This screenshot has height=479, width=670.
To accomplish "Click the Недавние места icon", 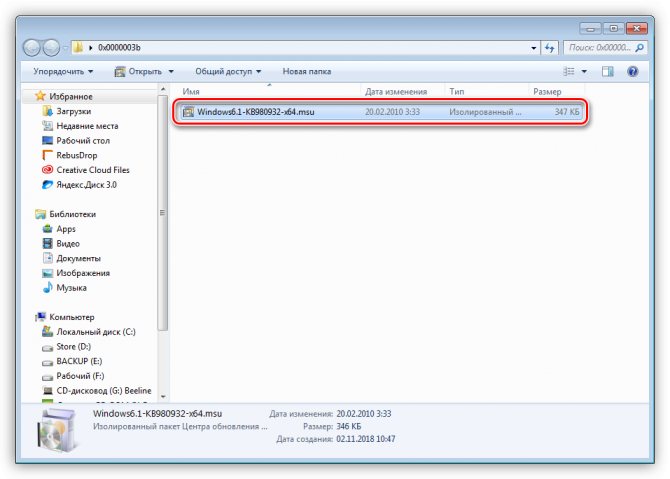I will (47, 126).
